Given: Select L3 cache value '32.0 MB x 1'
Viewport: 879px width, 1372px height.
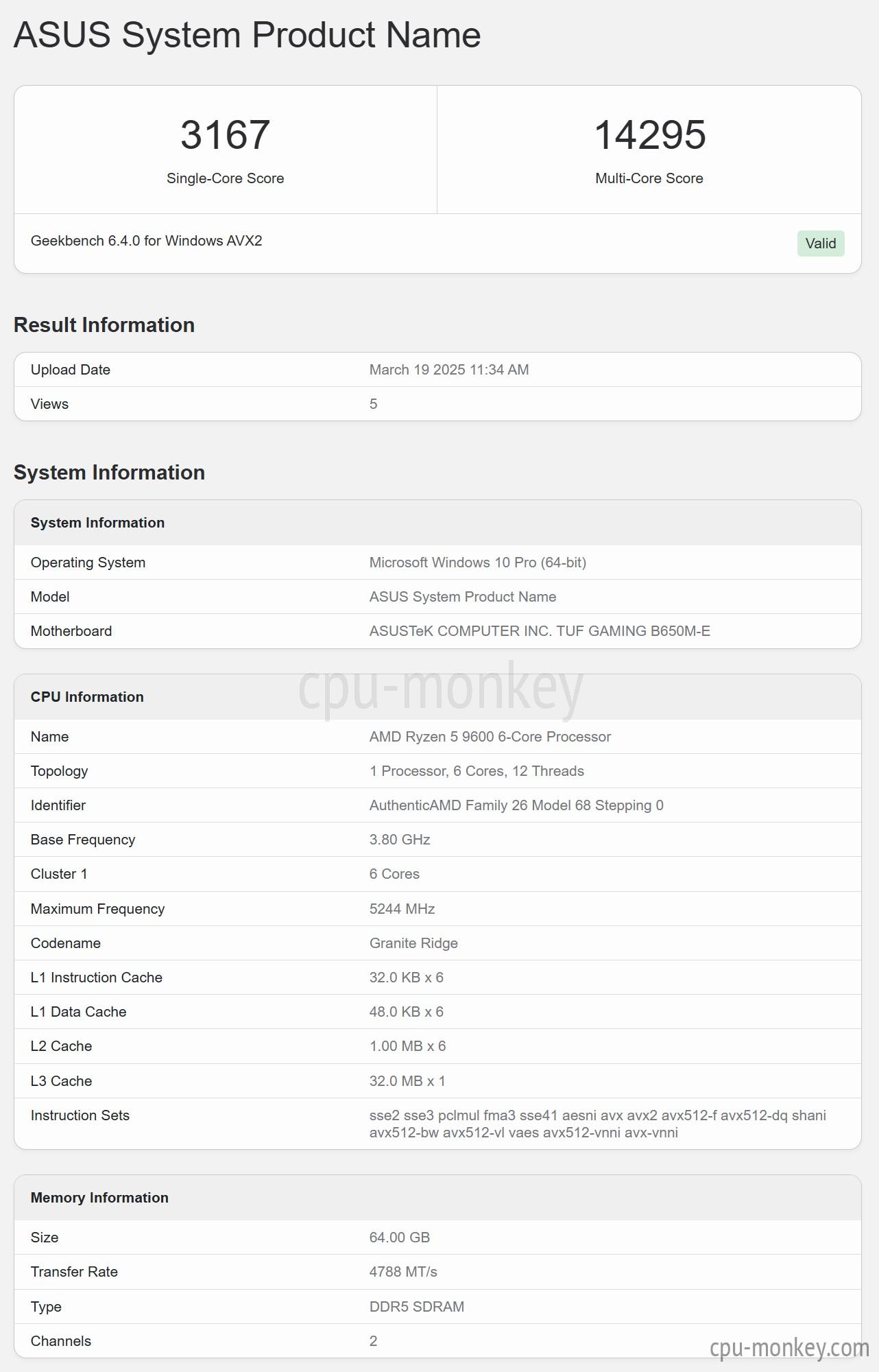Looking at the screenshot, I should tap(407, 1081).
